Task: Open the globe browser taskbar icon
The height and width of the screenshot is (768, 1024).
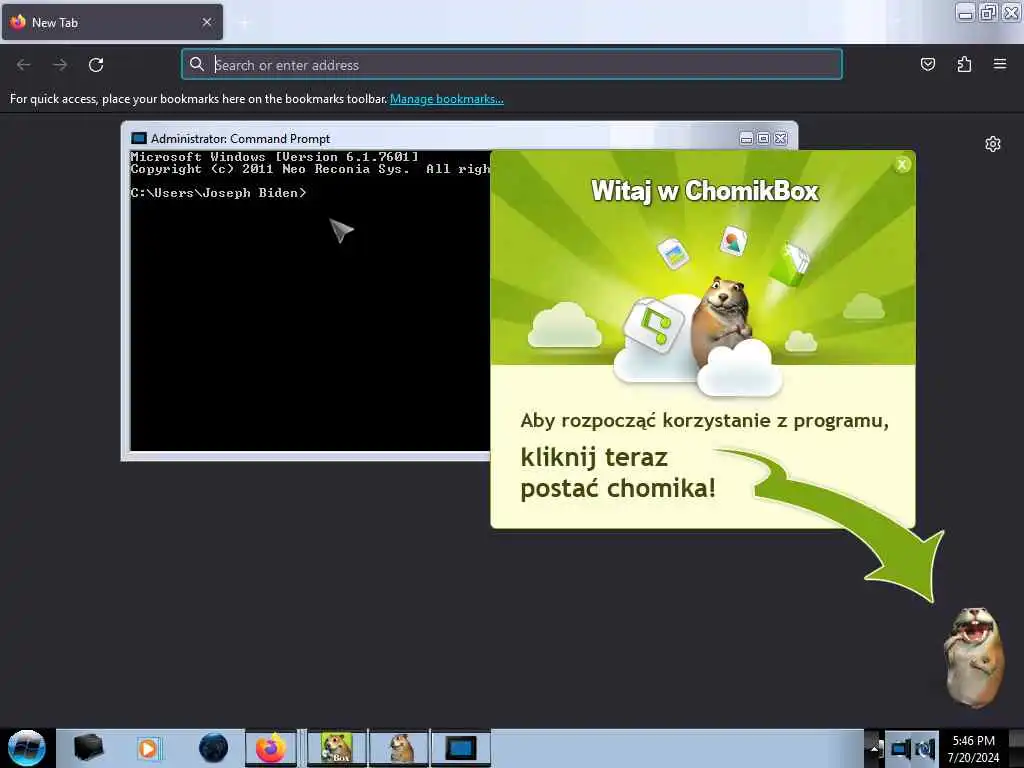Action: click(213, 748)
